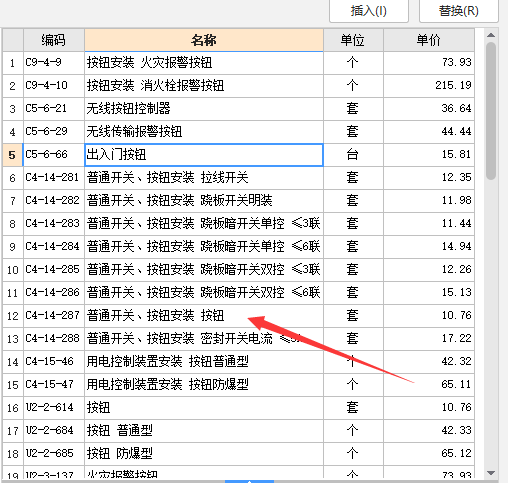Click the 单价 column header

(429, 40)
